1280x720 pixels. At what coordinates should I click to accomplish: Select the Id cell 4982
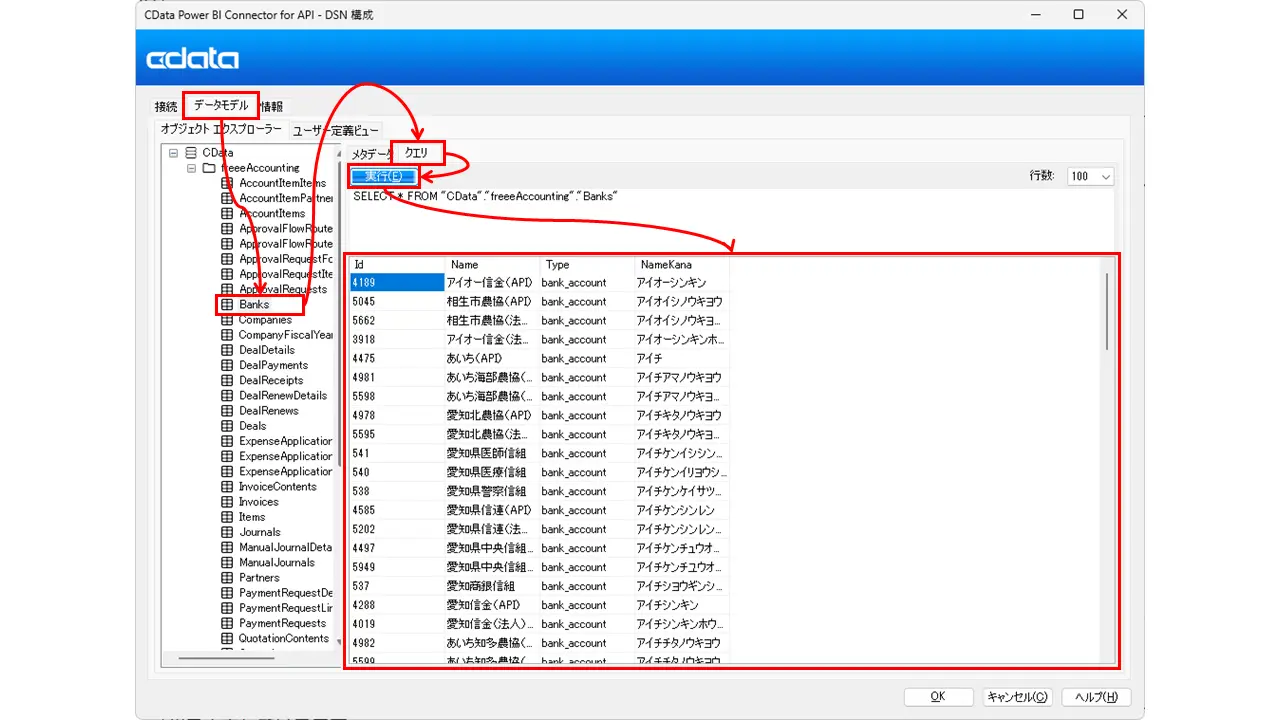[x=397, y=644]
